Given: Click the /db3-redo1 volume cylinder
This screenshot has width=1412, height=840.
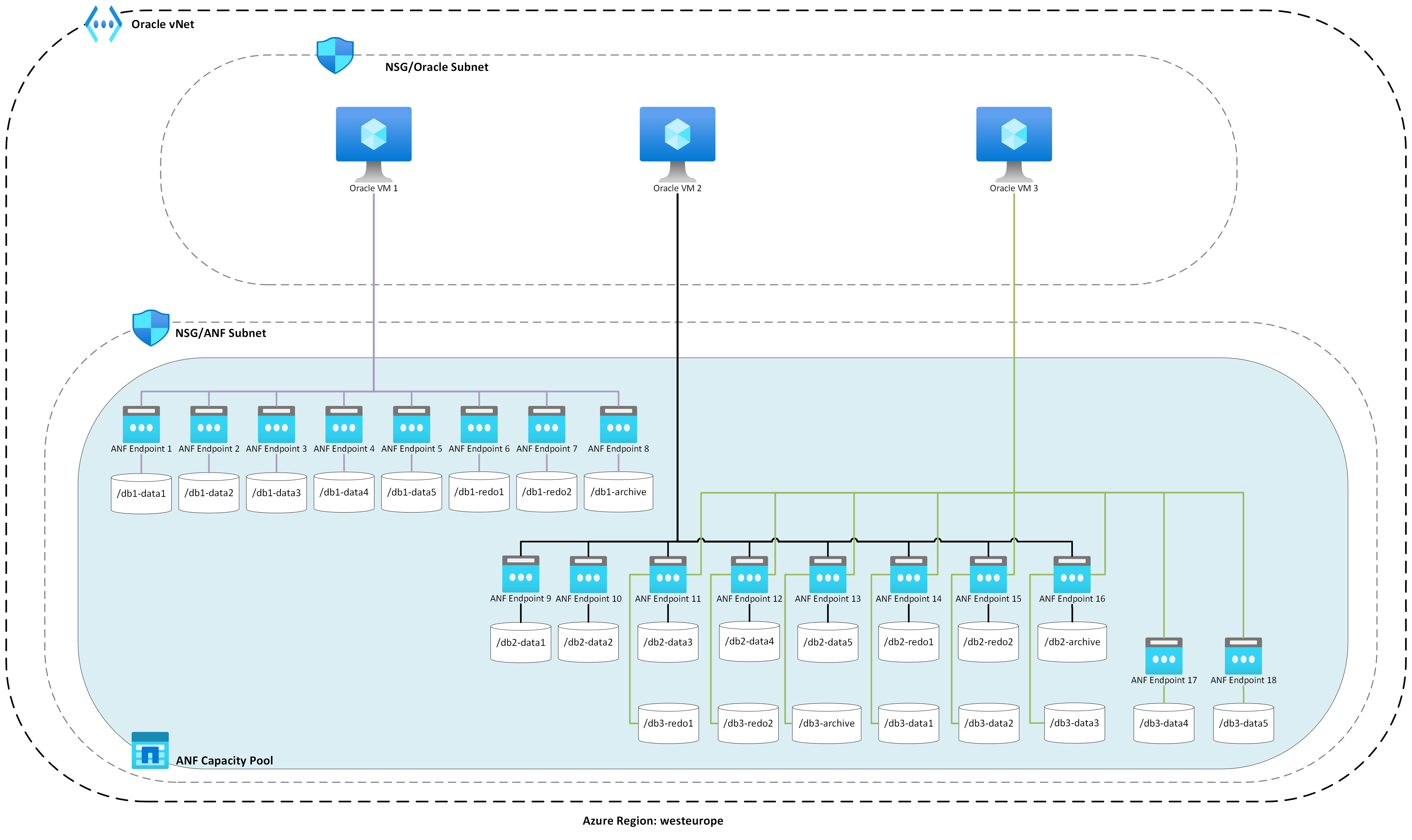Looking at the screenshot, I should tap(668, 723).
